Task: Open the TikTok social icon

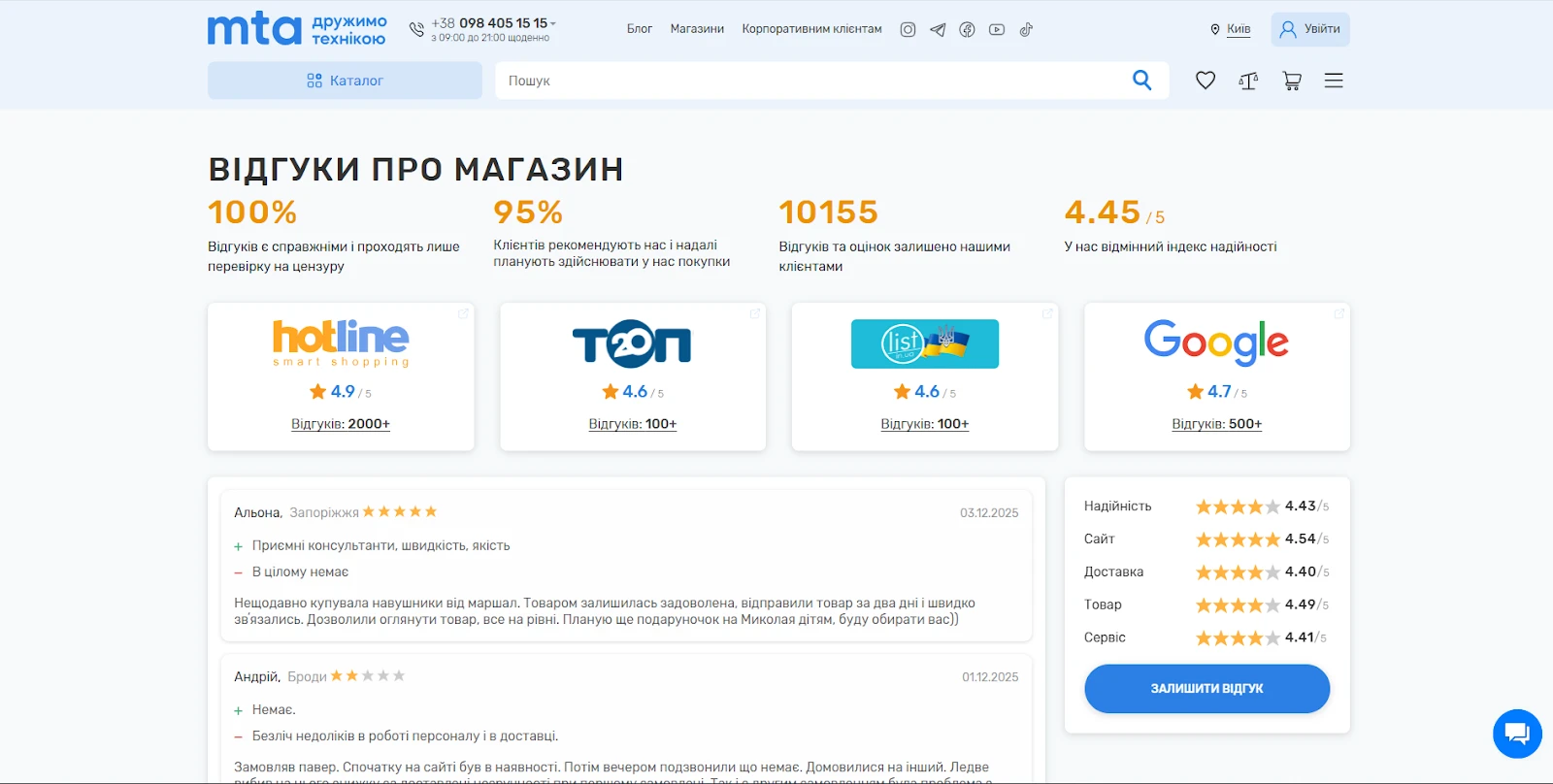Action: 1026,29
